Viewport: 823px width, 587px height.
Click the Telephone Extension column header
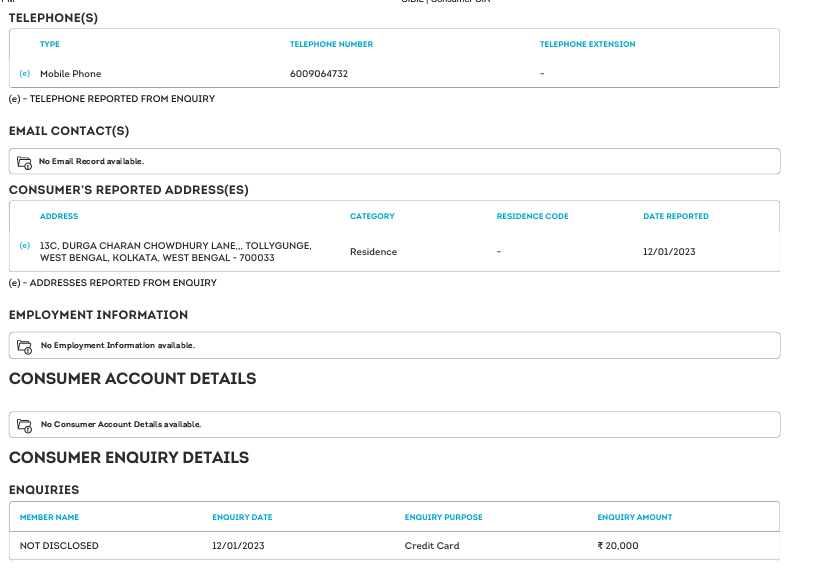(x=587, y=44)
